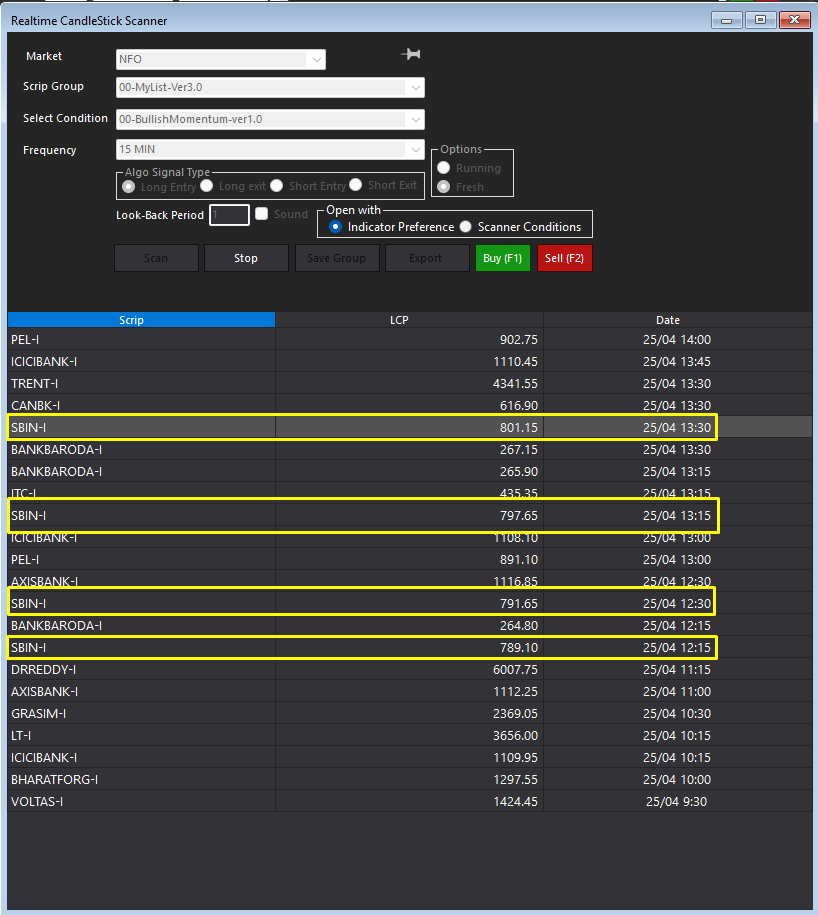Sort by the LCP column header
Screen dimensions: 818x915
409,320
